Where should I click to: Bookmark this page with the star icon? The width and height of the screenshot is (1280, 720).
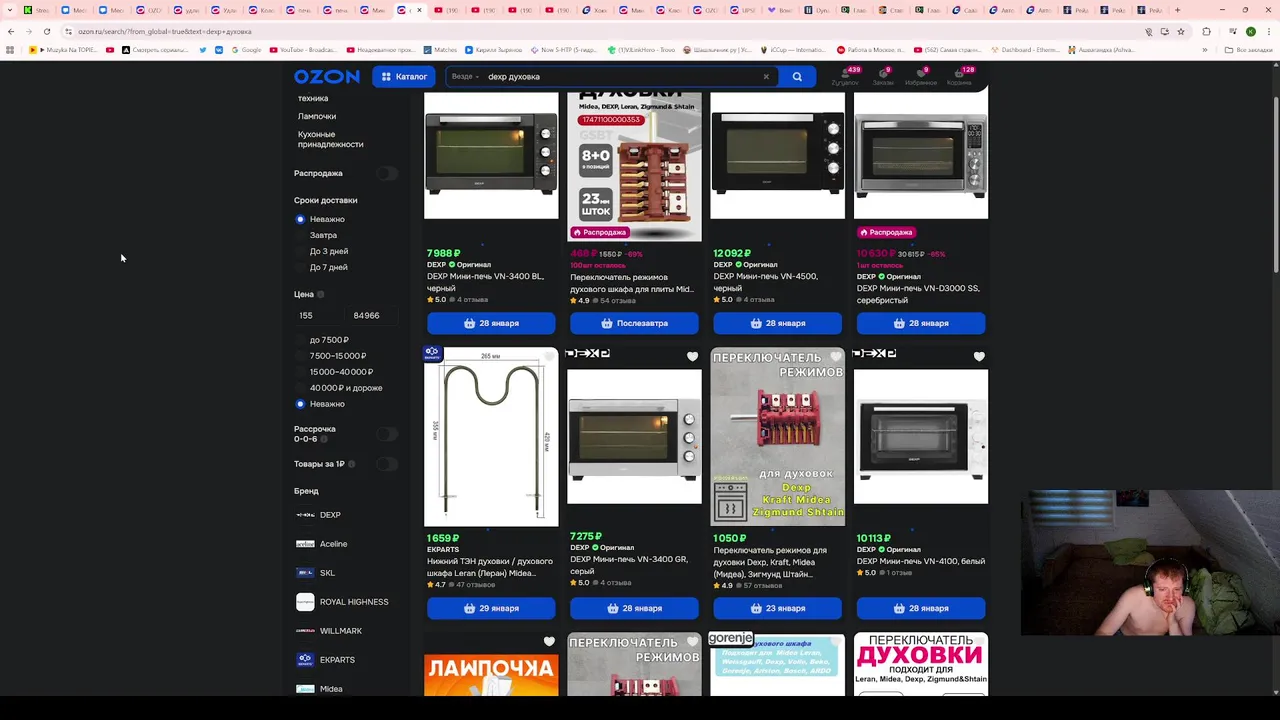click(1181, 31)
